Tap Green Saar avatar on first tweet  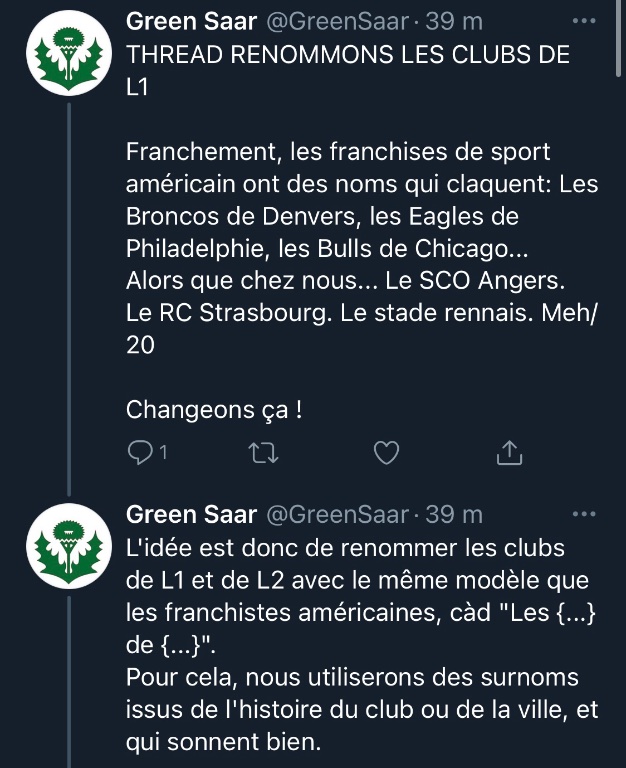click(x=69, y=53)
